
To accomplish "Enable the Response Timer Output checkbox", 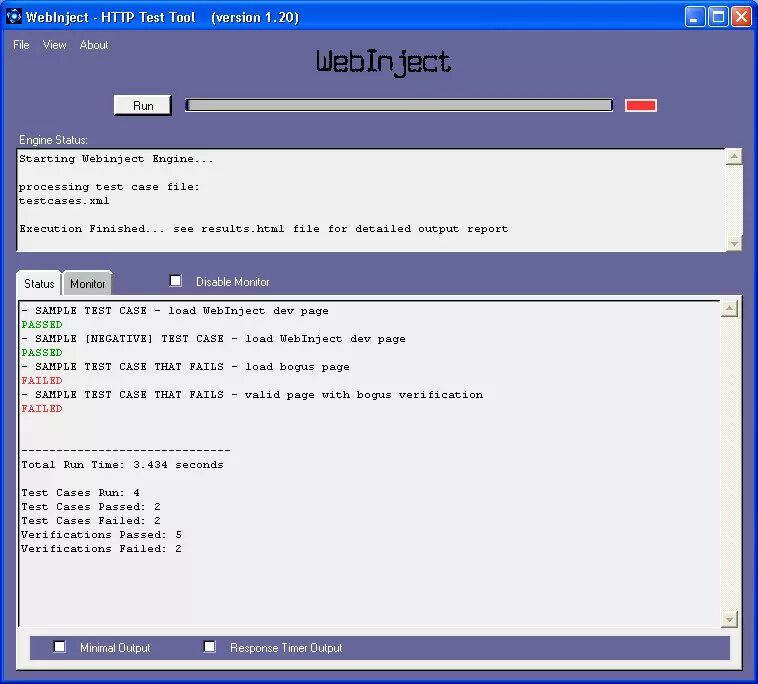I will tap(209, 647).
